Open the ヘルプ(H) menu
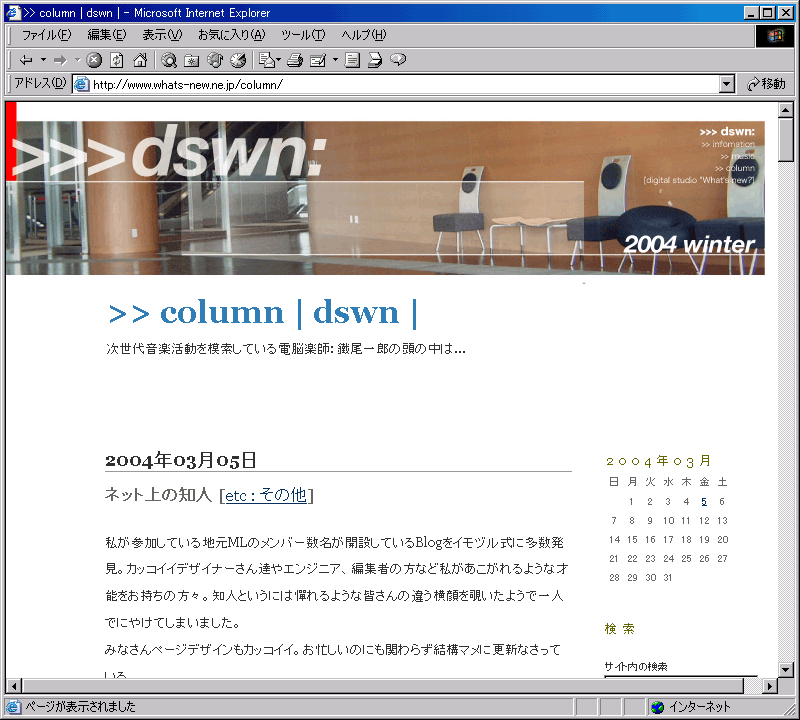 click(x=364, y=35)
